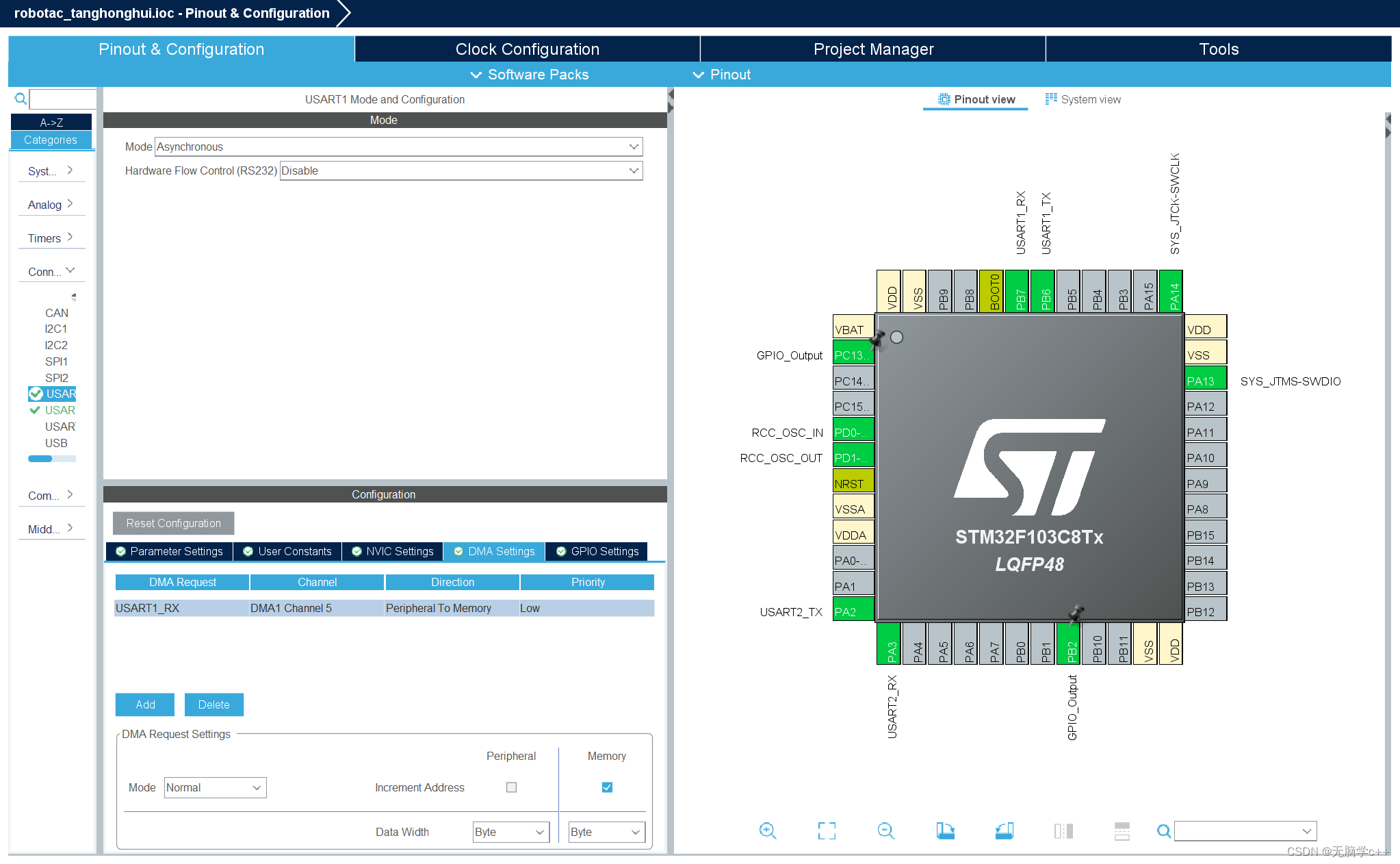The image size is (1400, 864).
Task: Click search magnifier icon in left sidebar
Action: click(x=21, y=99)
